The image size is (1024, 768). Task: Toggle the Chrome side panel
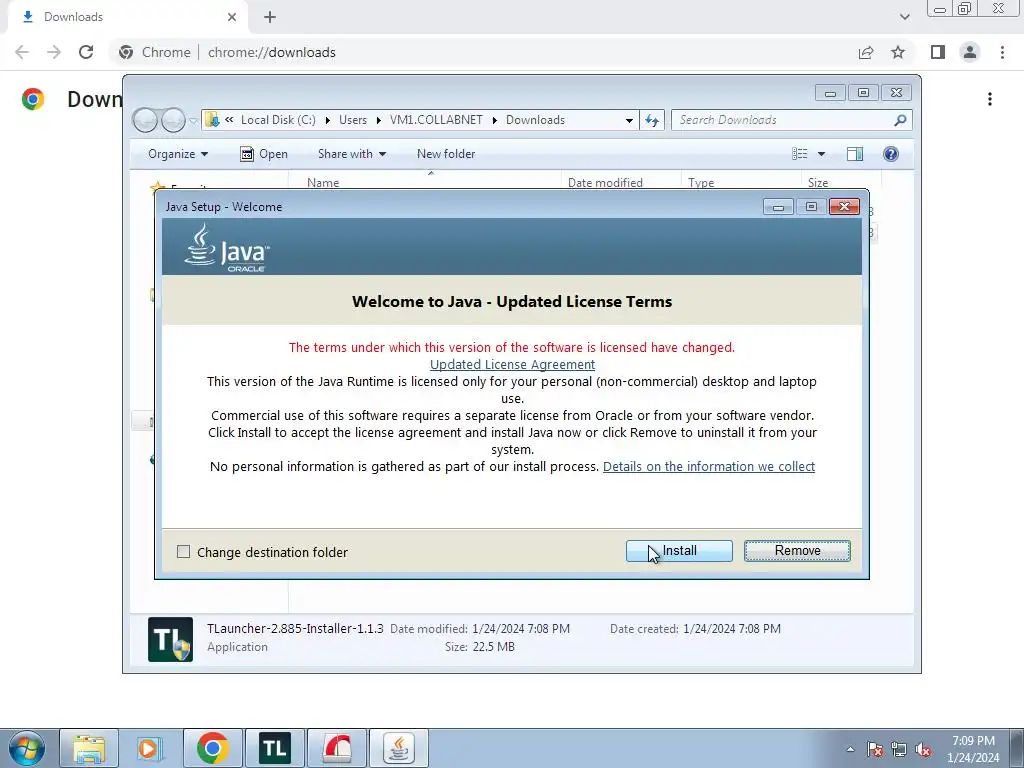pos(938,52)
